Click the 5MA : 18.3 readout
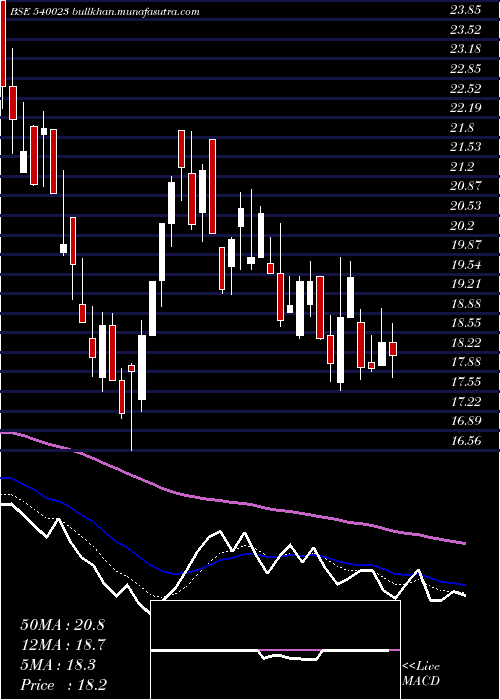The image size is (500, 700). pos(58,665)
